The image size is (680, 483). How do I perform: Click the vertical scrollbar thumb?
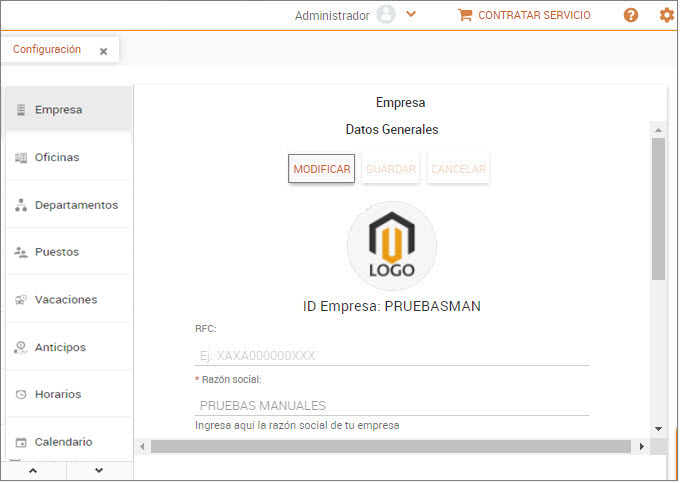click(x=658, y=208)
